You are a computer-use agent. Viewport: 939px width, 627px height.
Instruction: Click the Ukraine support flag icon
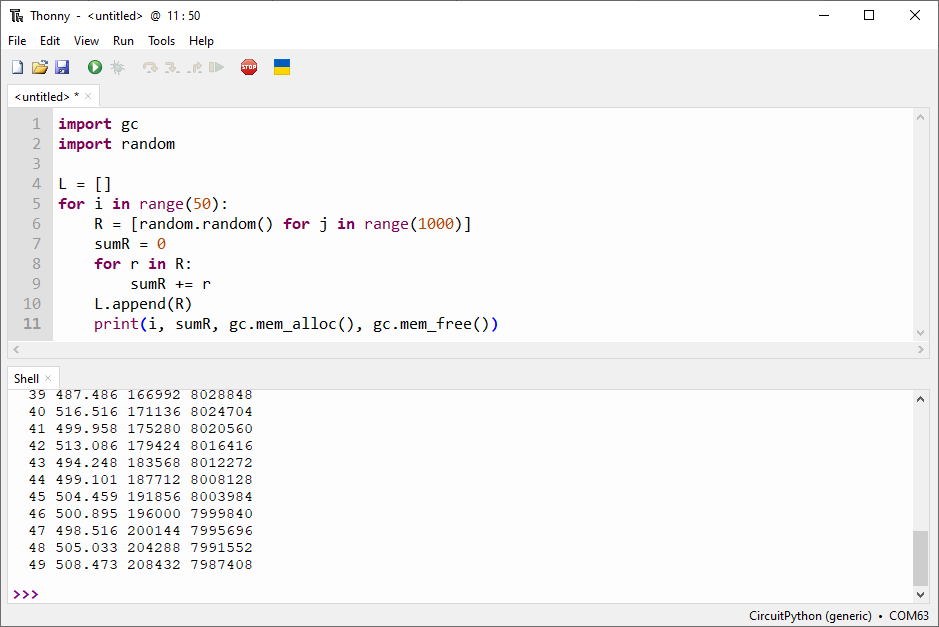[x=281, y=67]
